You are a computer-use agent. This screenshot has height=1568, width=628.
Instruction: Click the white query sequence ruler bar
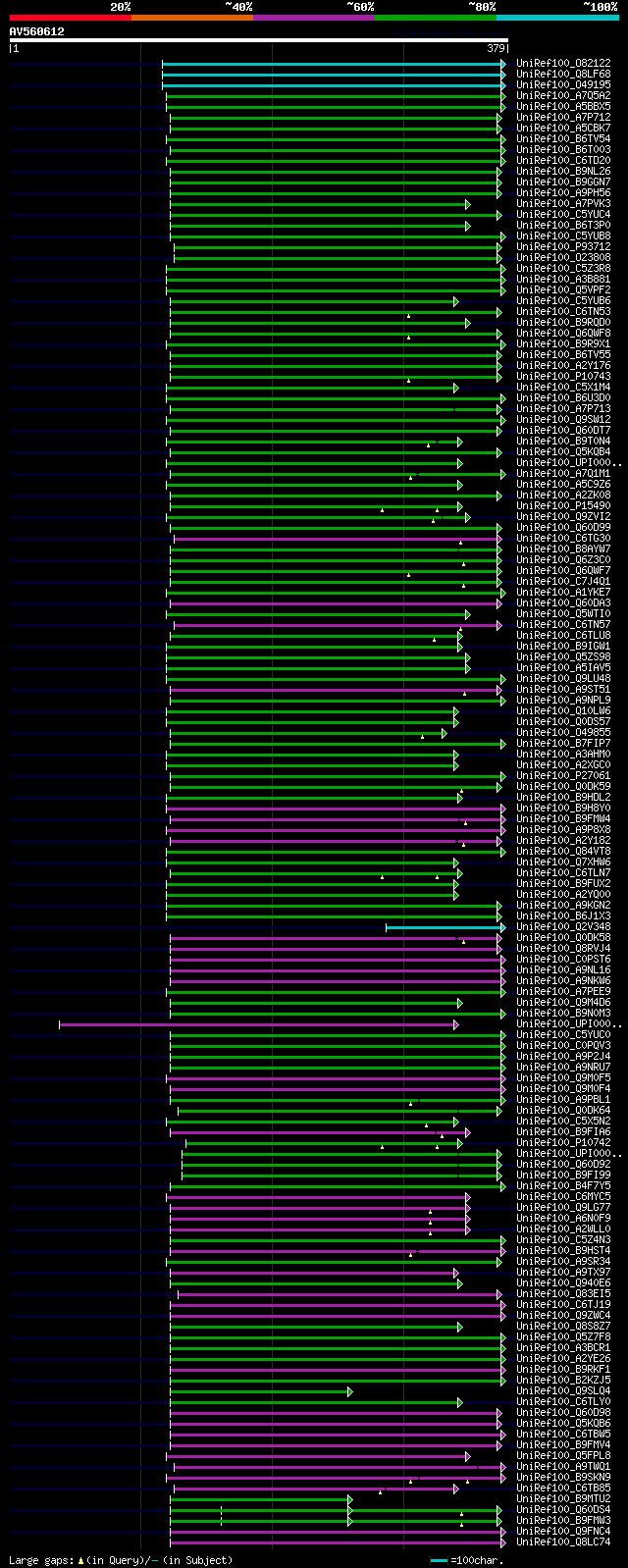click(259, 40)
